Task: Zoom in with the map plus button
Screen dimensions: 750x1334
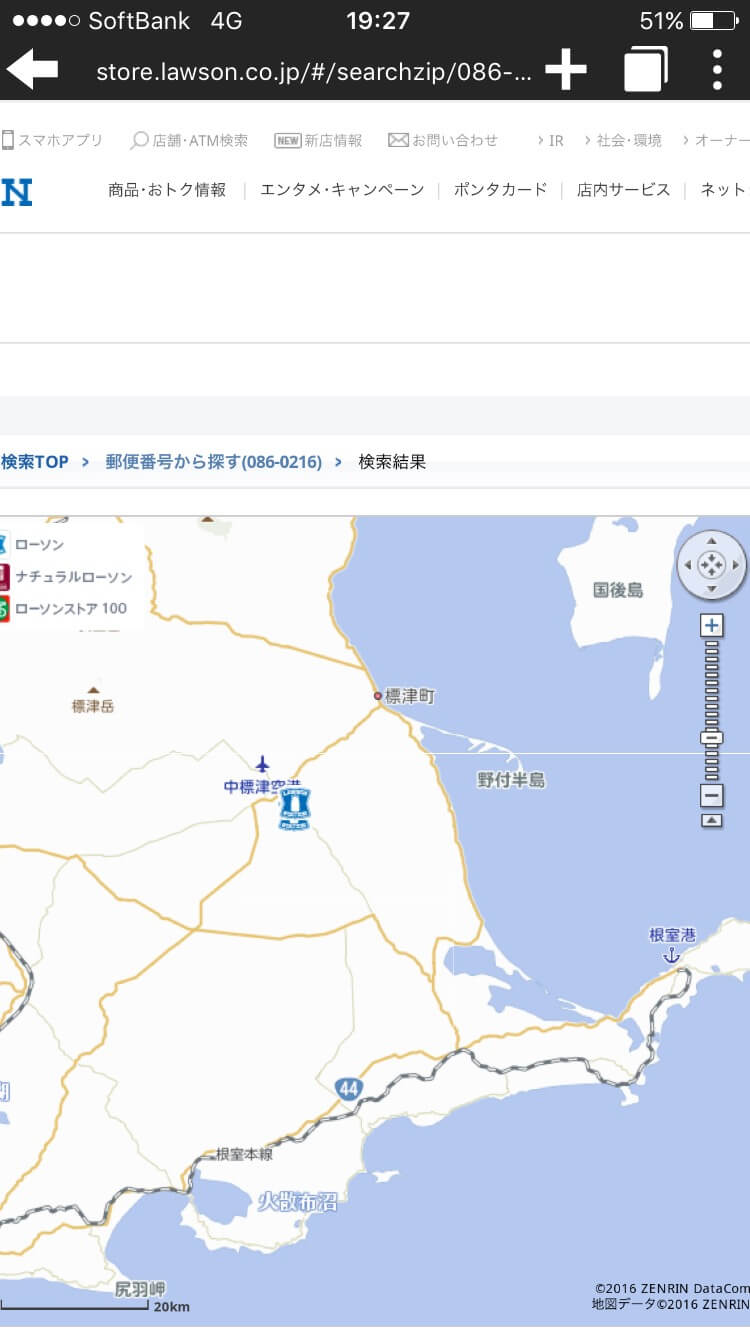Action: click(712, 626)
